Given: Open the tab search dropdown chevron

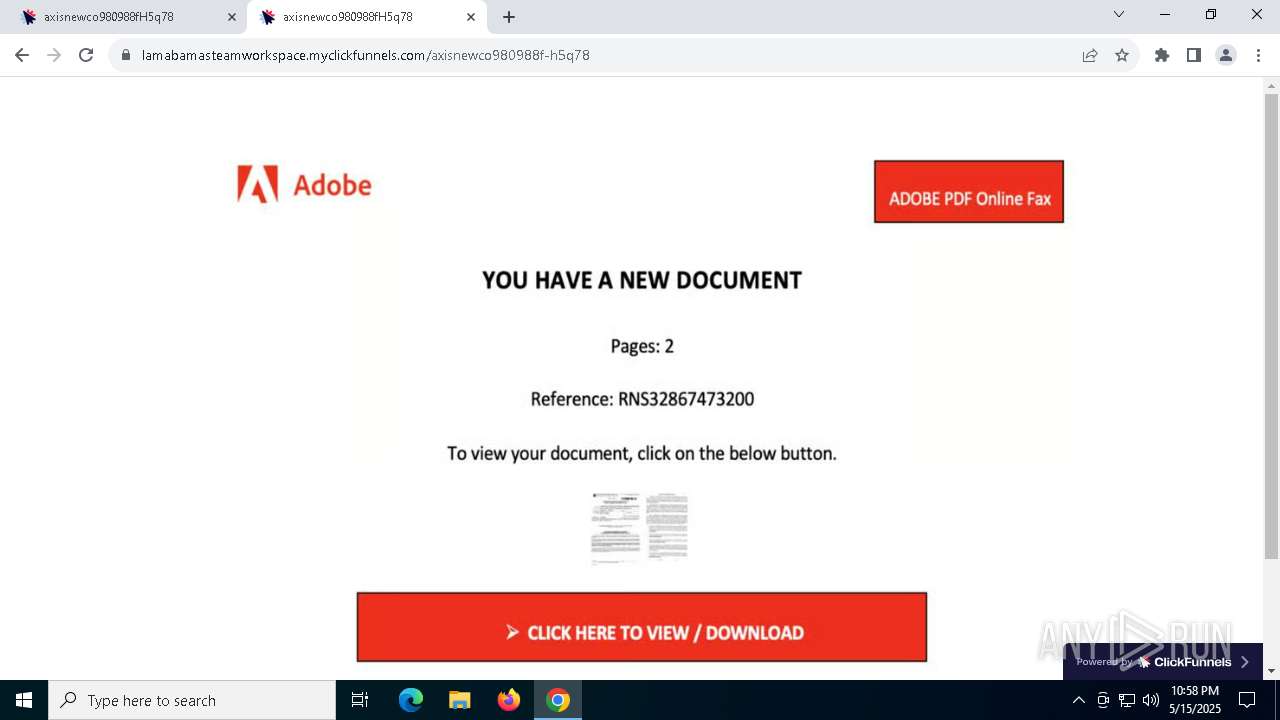Looking at the screenshot, I should [1119, 14].
